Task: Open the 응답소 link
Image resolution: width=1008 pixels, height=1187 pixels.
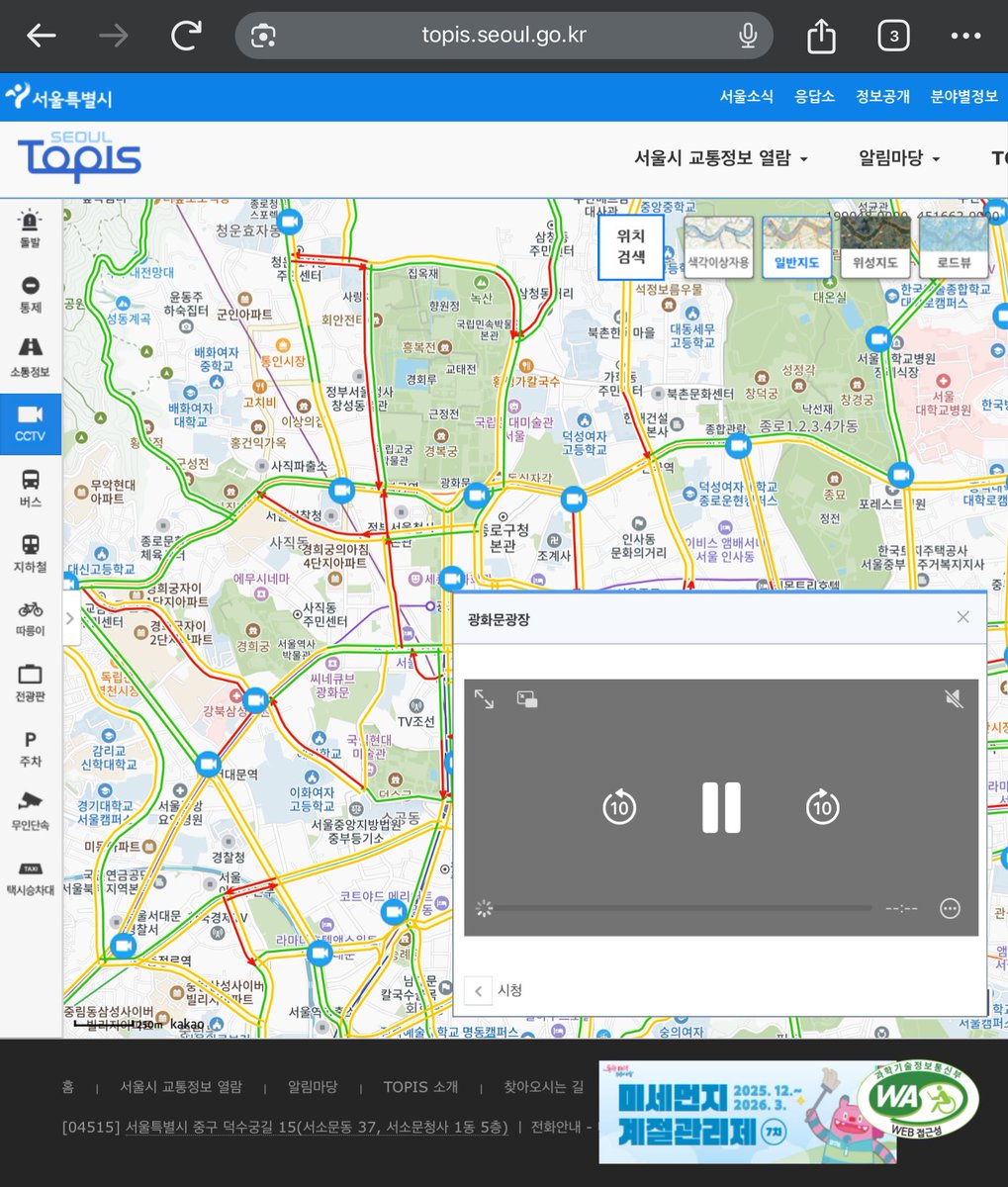Action: point(814,97)
